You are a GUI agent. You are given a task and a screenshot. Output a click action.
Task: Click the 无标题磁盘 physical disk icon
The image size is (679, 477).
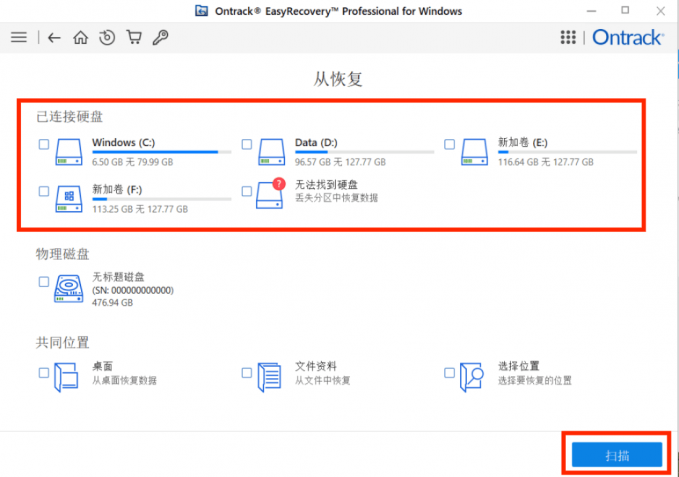tap(68, 289)
